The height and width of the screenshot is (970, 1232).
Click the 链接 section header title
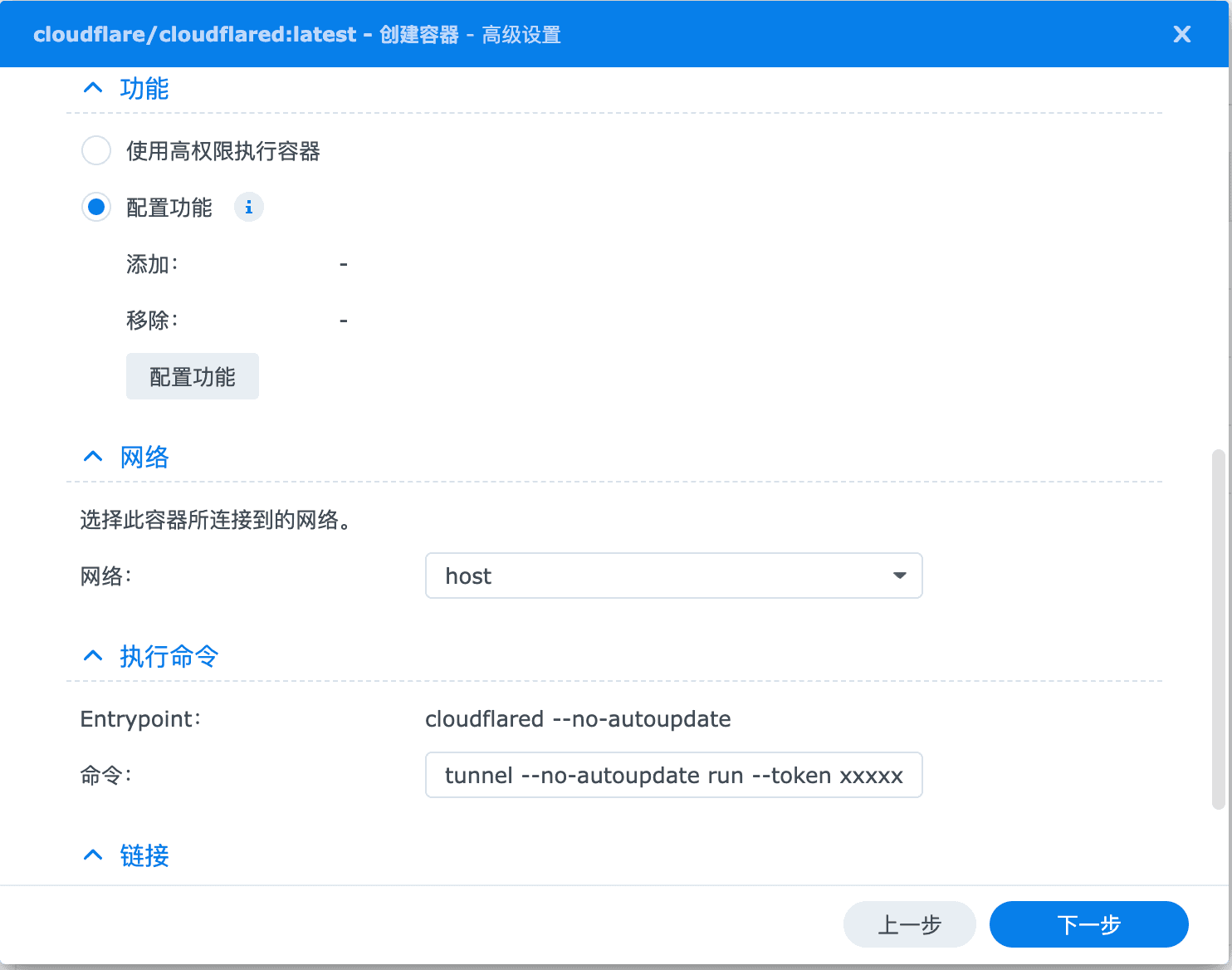click(x=144, y=856)
